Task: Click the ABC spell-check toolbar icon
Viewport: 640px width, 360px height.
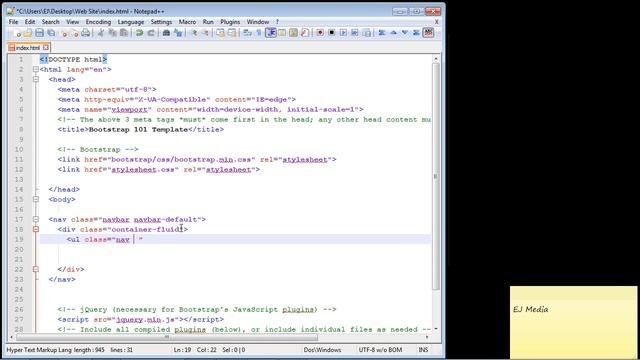Action: [428, 33]
